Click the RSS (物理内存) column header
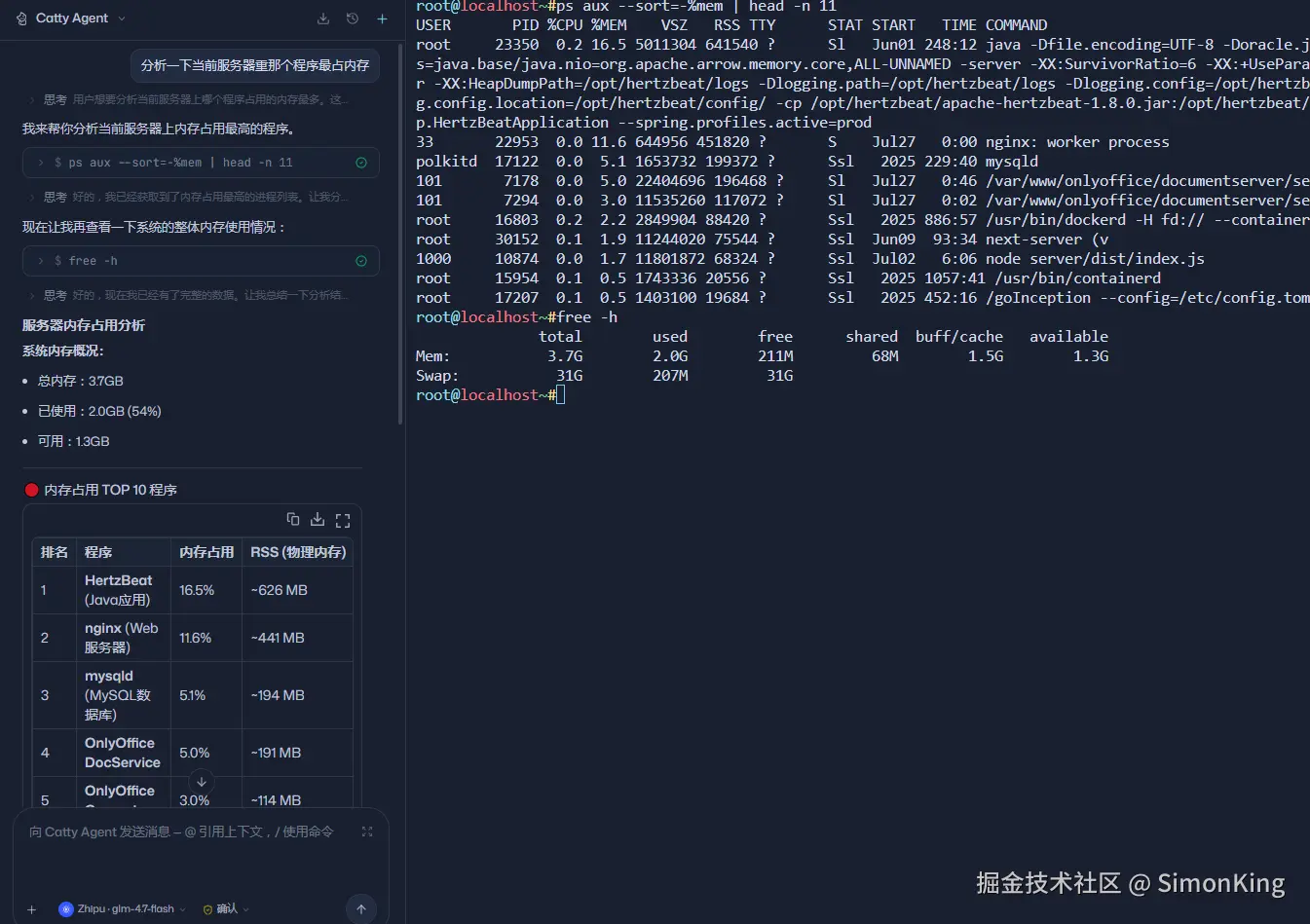Screen dimensions: 1310x924 pyautogui.click(x=298, y=552)
